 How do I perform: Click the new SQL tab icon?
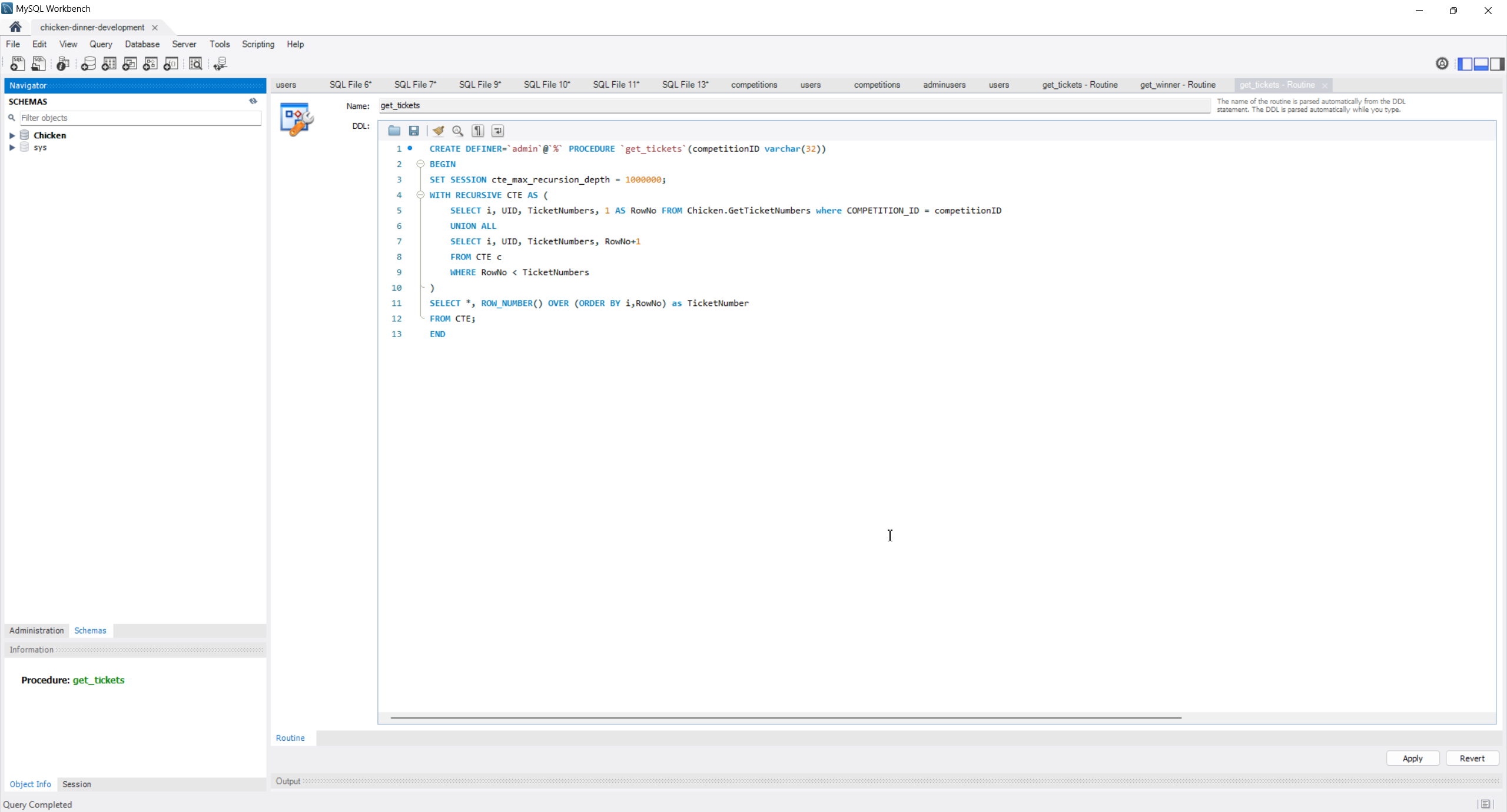click(x=17, y=64)
